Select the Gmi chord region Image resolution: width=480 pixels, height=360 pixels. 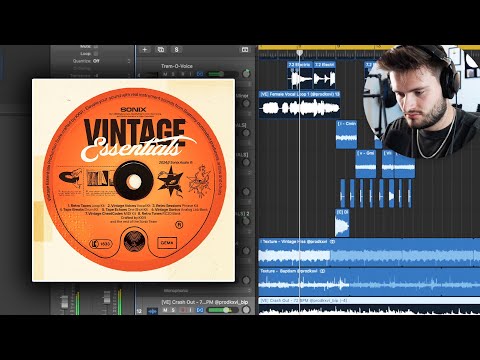pyautogui.click(x=366, y=164)
